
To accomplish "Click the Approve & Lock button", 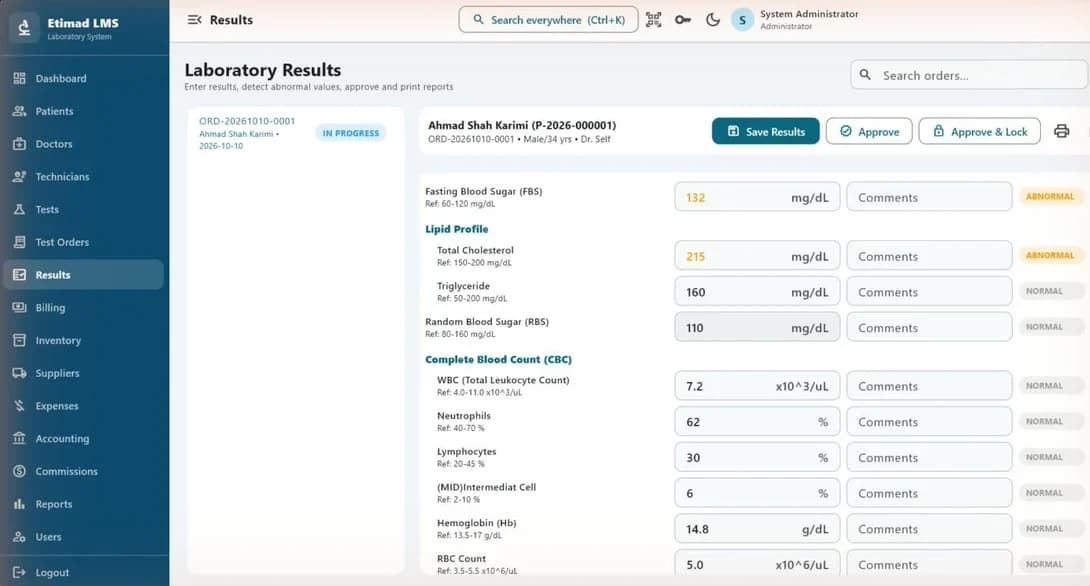I will click(979, 131).
